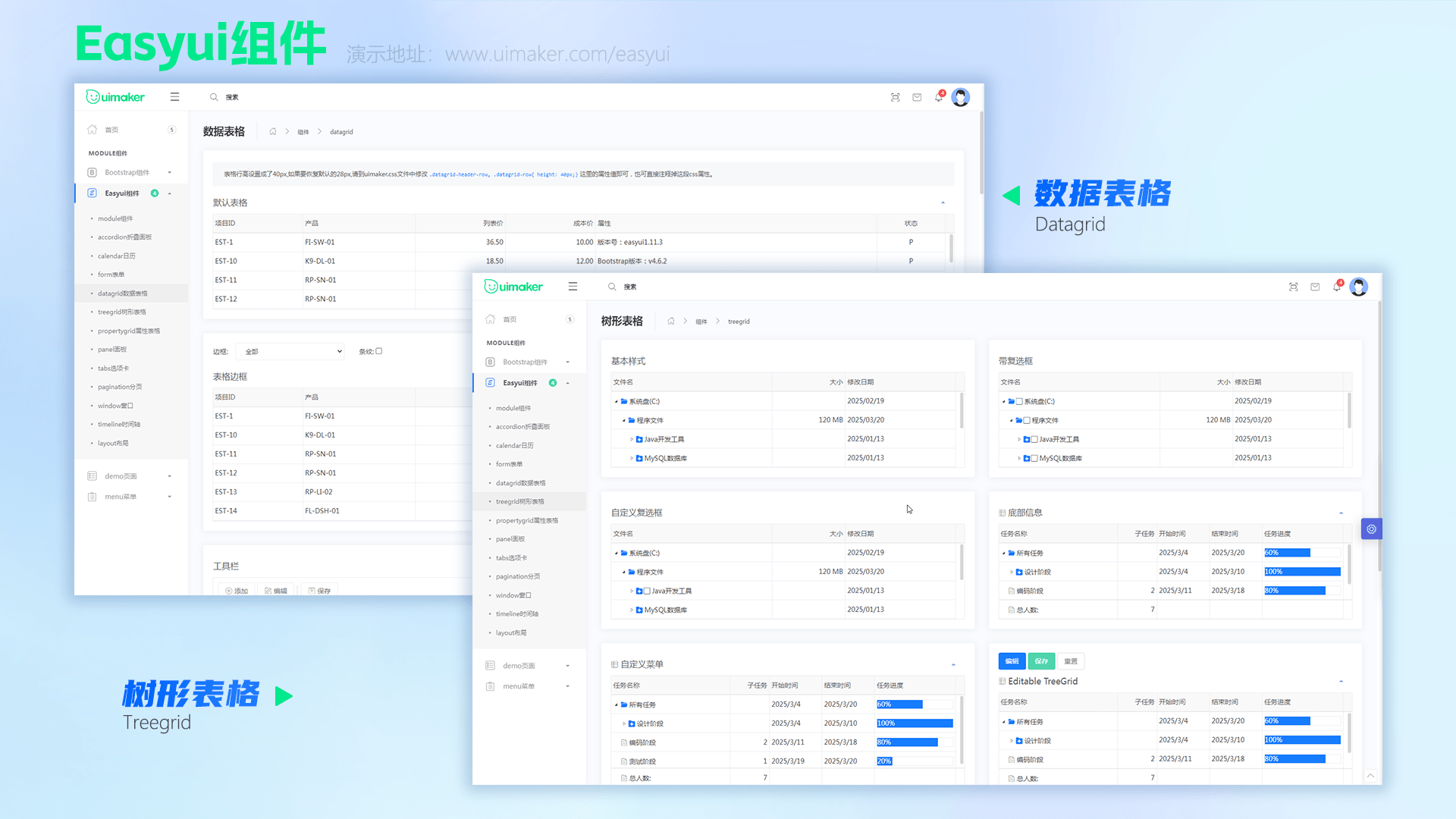Open the blue settings gear side panel

coord(1371,529)
